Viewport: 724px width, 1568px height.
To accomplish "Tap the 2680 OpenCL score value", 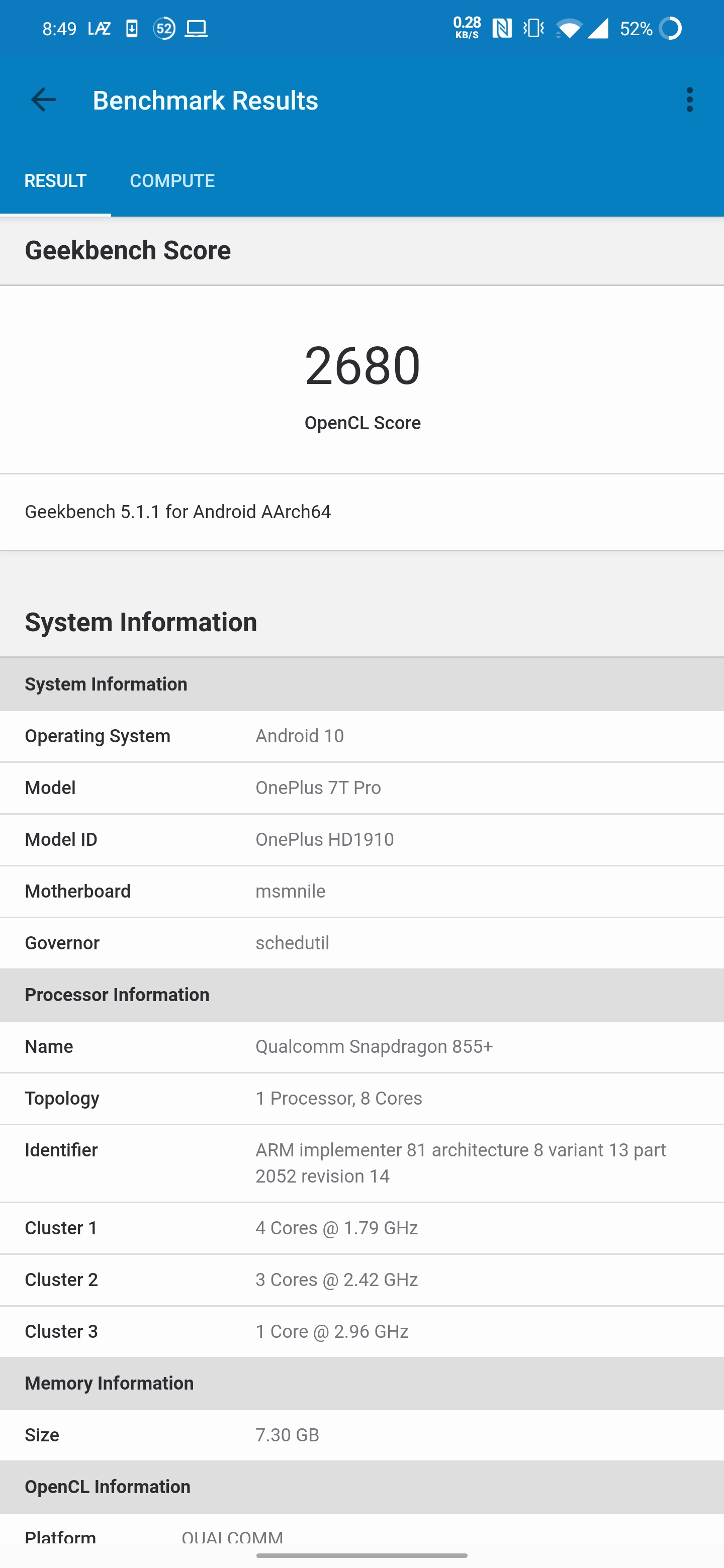I will pos(363,365).
